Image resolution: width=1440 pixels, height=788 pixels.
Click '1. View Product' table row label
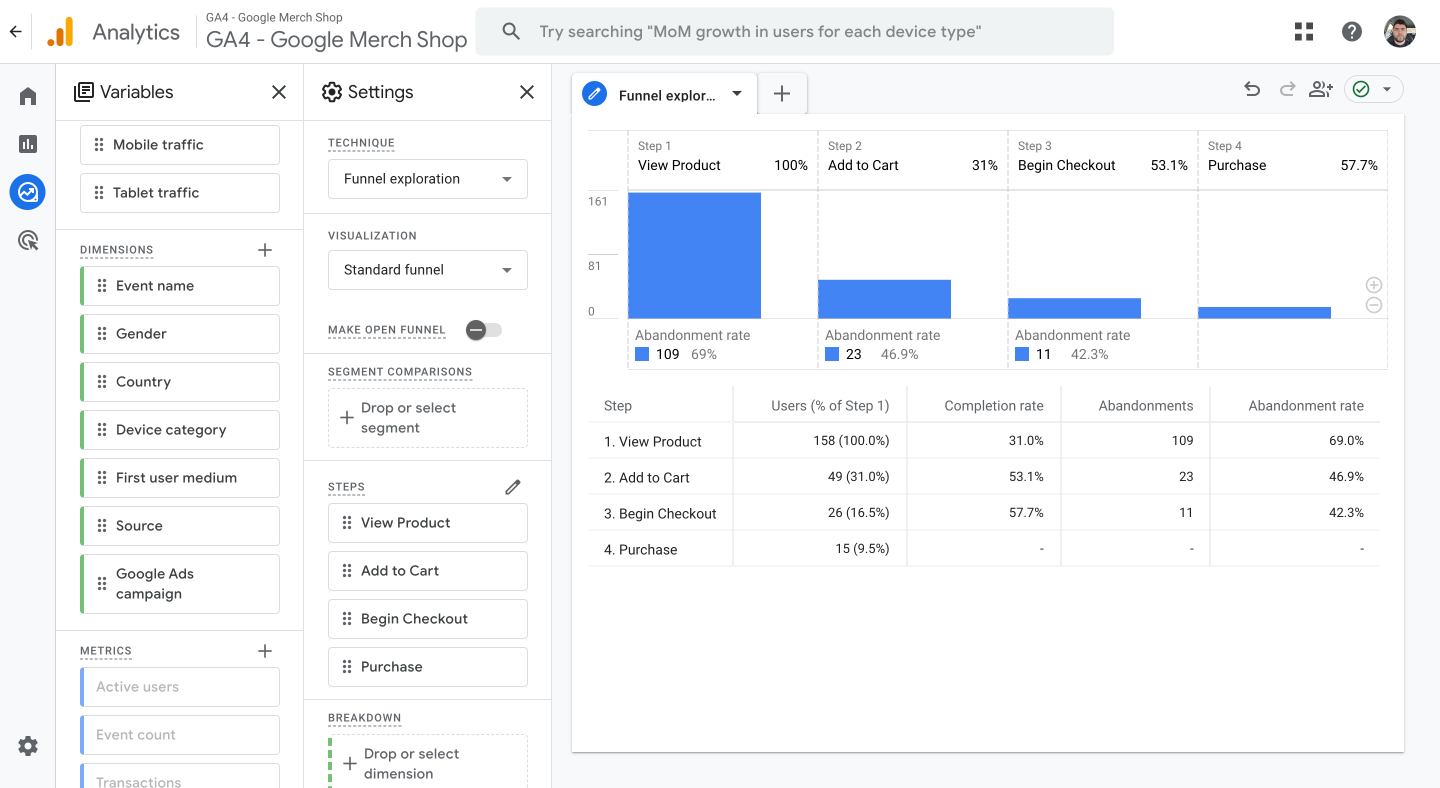click(653, 442)
